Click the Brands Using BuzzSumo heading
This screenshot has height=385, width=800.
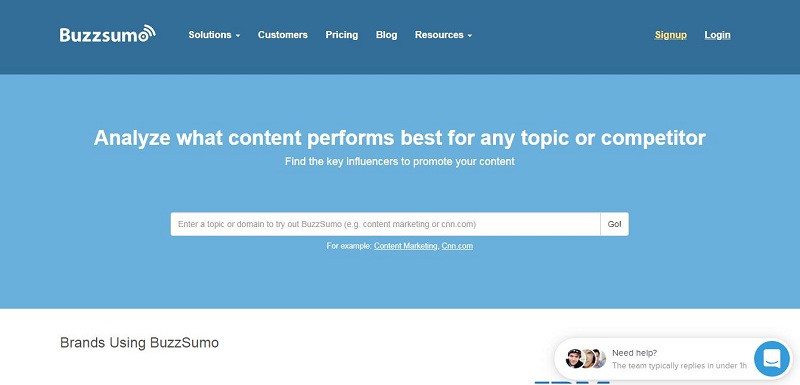pyautogui.click(x=139, y=342)
